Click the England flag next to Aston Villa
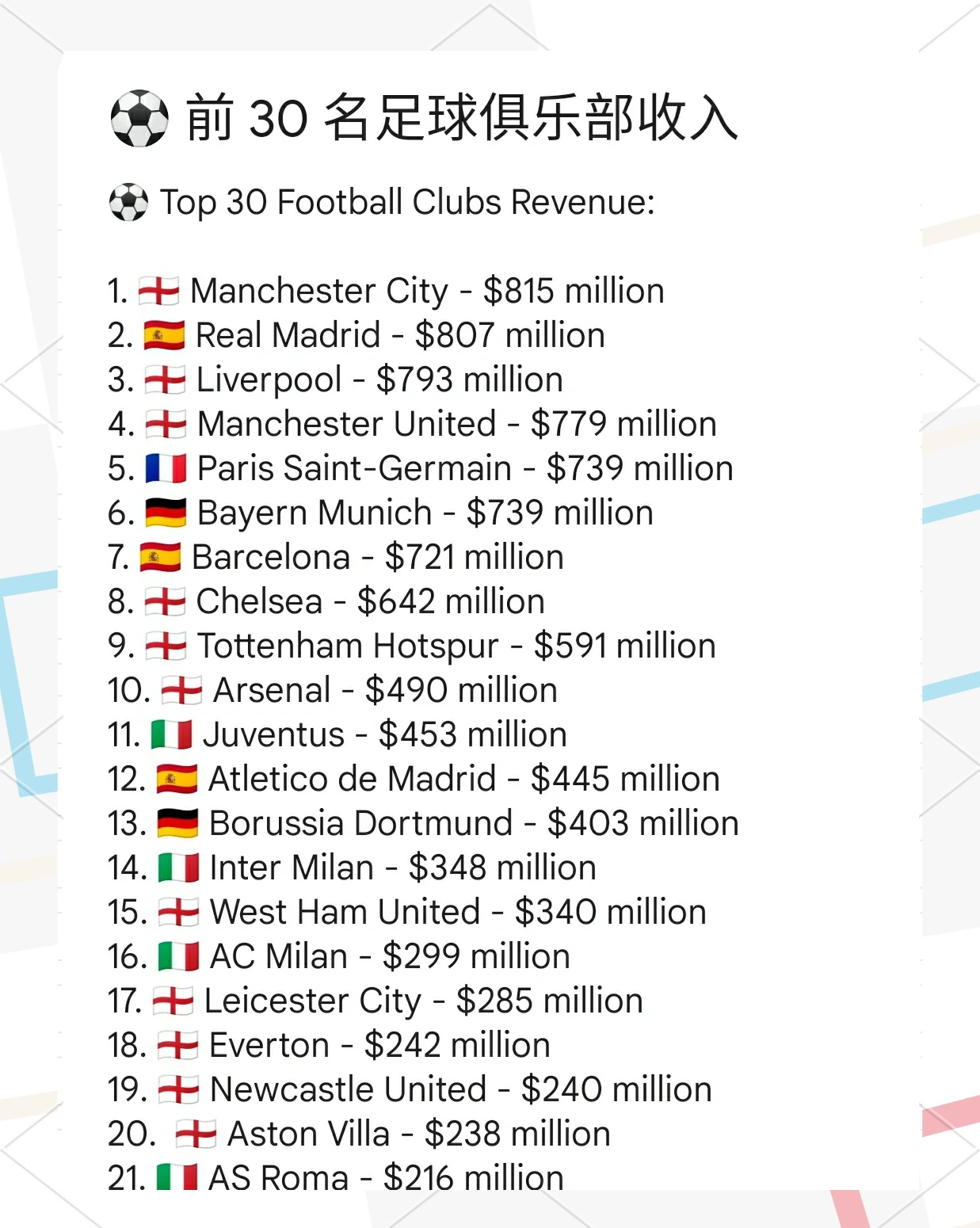This screenshot has width=980, height=1228. point(196,1134)
